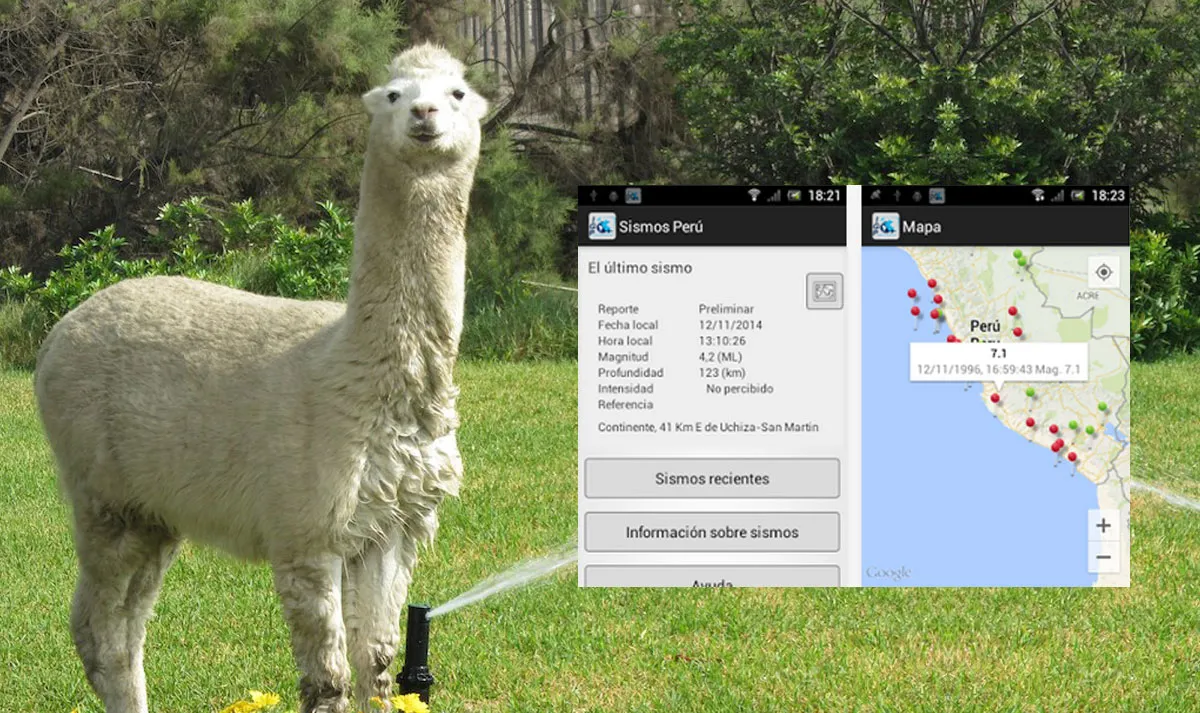Tap the notification icon in left status bar
This screenshot has width=1200, height=713.
pos(632,195)
